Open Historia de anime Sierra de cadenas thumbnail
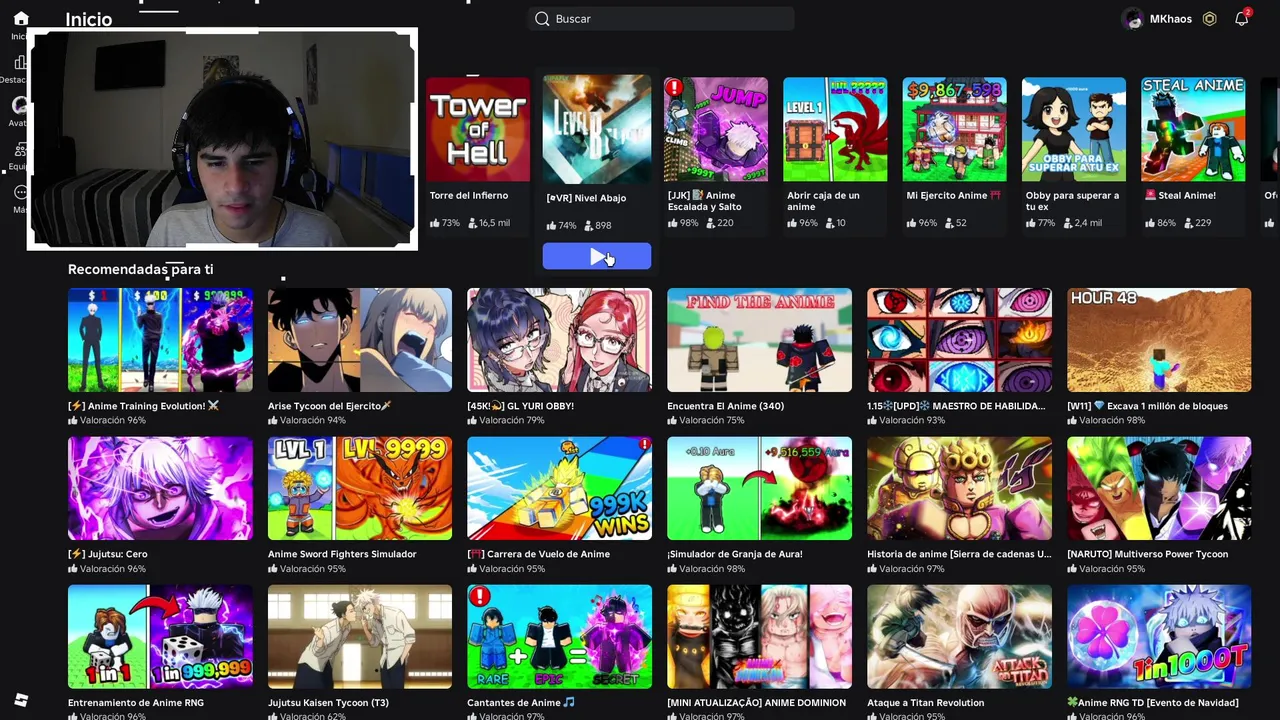 point(959,488)
